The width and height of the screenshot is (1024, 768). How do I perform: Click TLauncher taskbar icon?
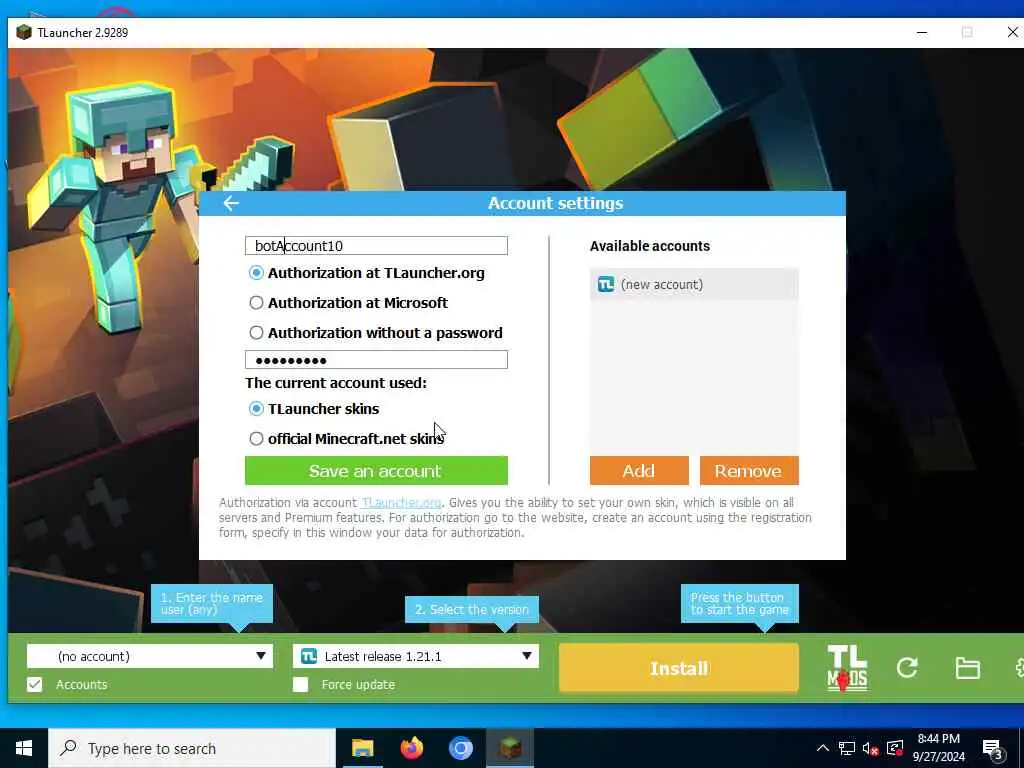click(510, 748)
